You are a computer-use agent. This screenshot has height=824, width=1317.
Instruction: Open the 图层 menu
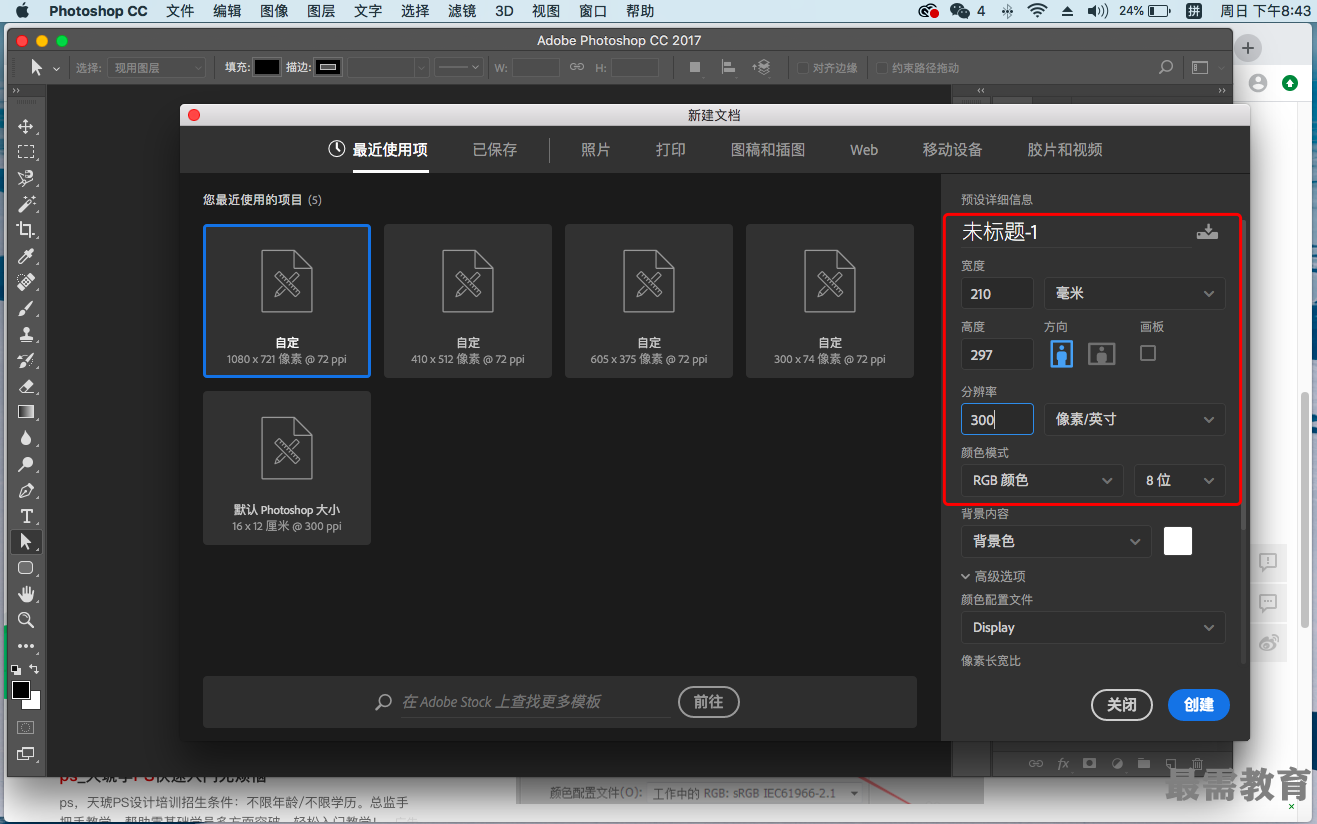tap(321, 11)
